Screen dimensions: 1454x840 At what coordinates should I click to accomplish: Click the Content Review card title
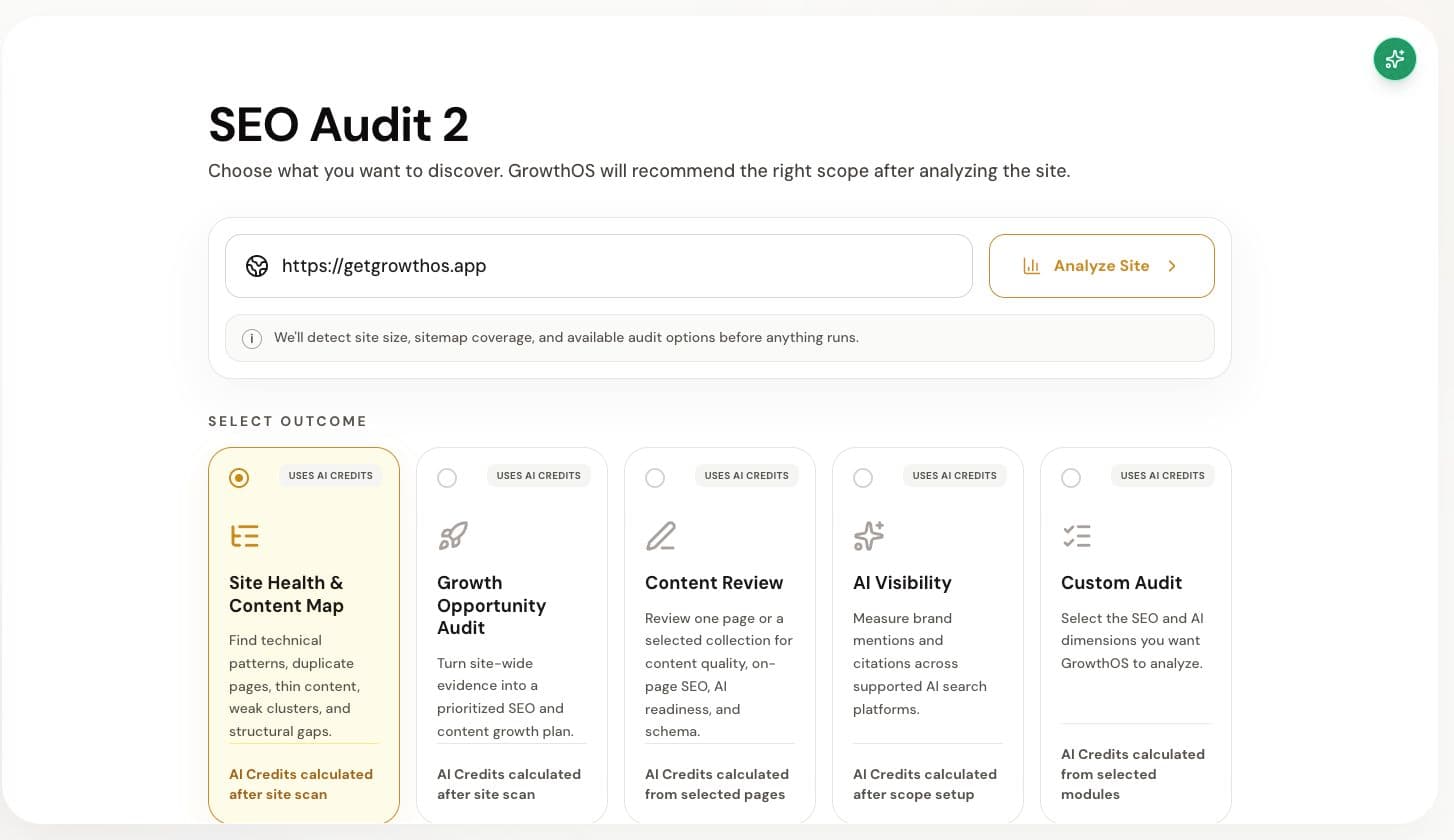pyautogui.click(x=714, y=583)
